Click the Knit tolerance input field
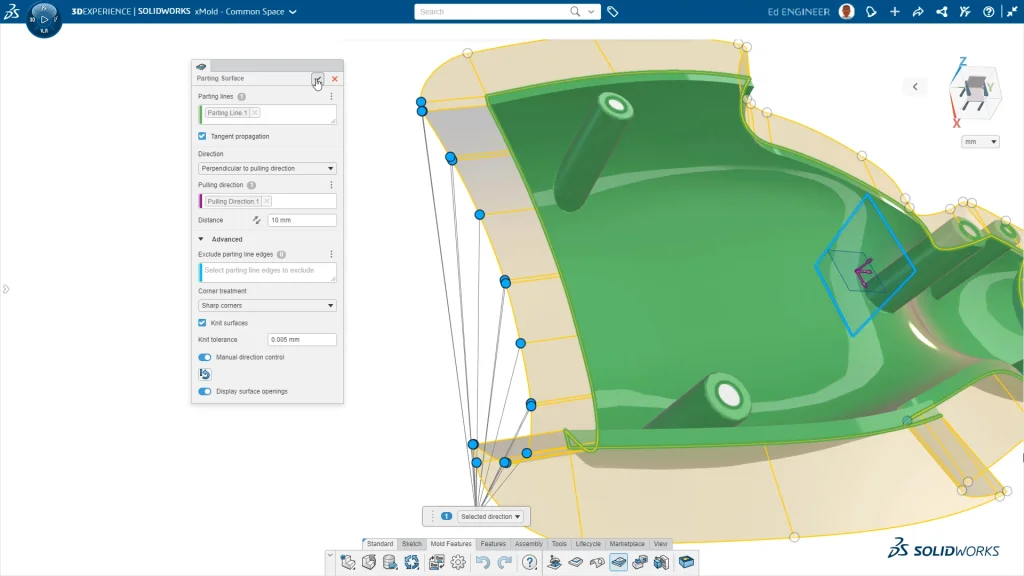 tap(302, 340)
